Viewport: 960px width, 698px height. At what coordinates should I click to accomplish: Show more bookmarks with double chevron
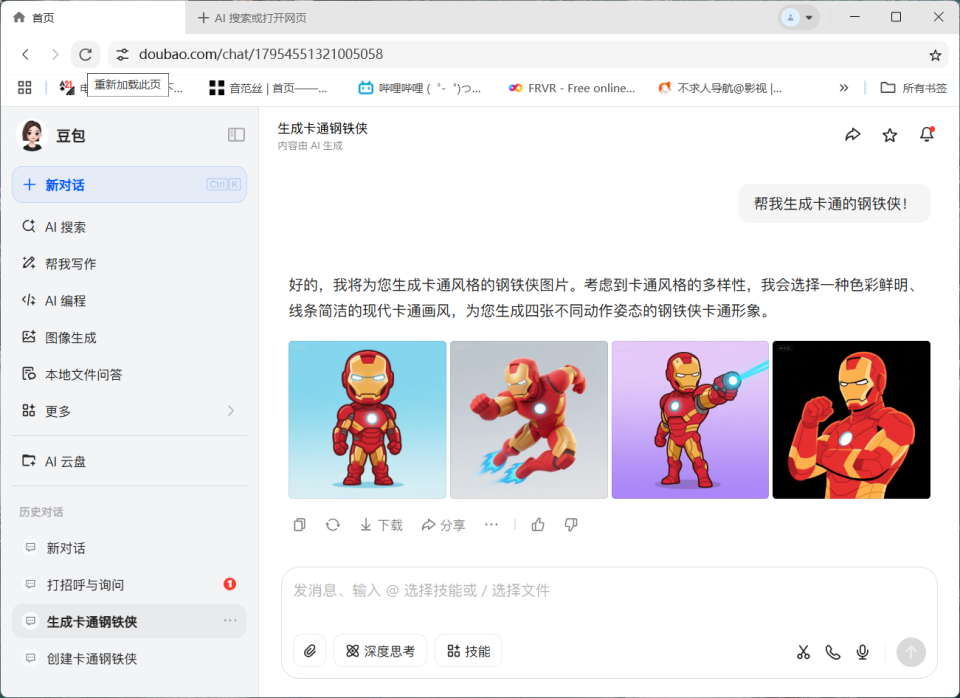pos(844,88)
